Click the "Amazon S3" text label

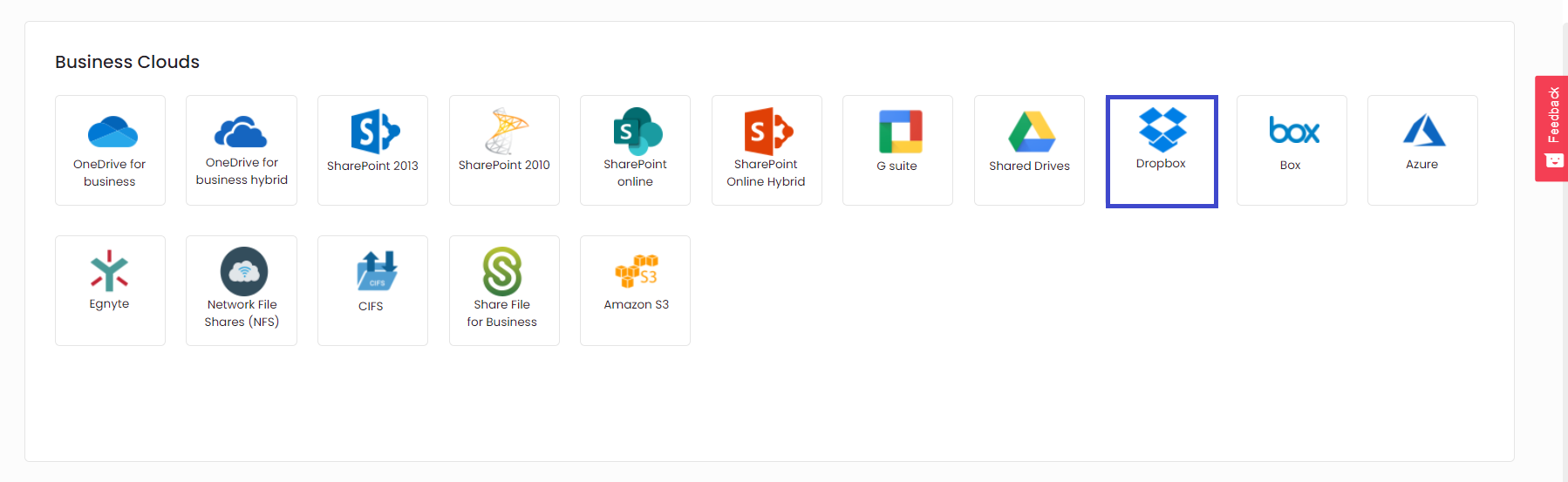637,304
